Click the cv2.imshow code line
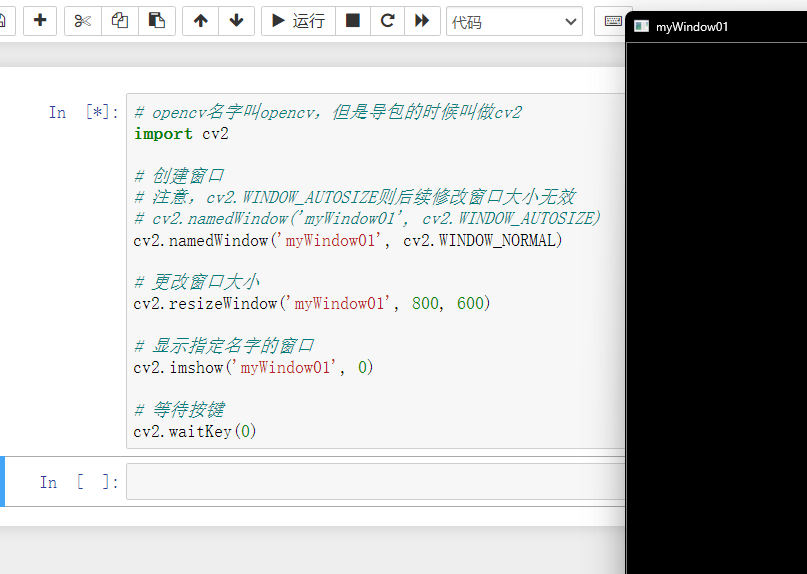807x574 pixels. [x=253, y=368]
